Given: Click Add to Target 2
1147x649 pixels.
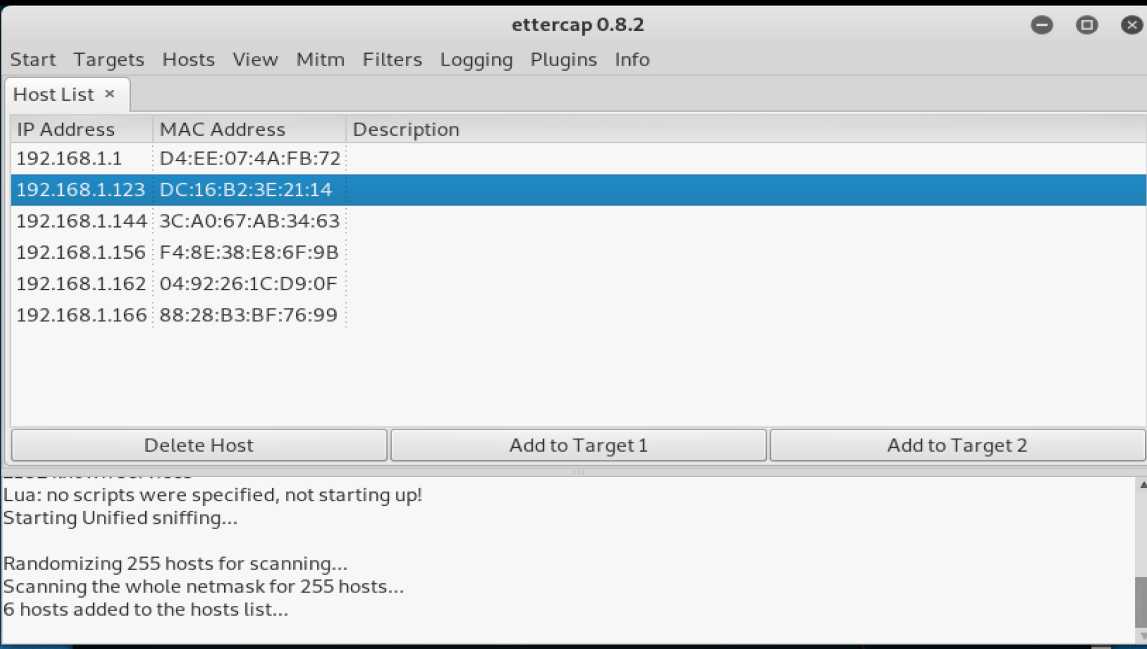Looking at the screenshot, I should [958, 445].
